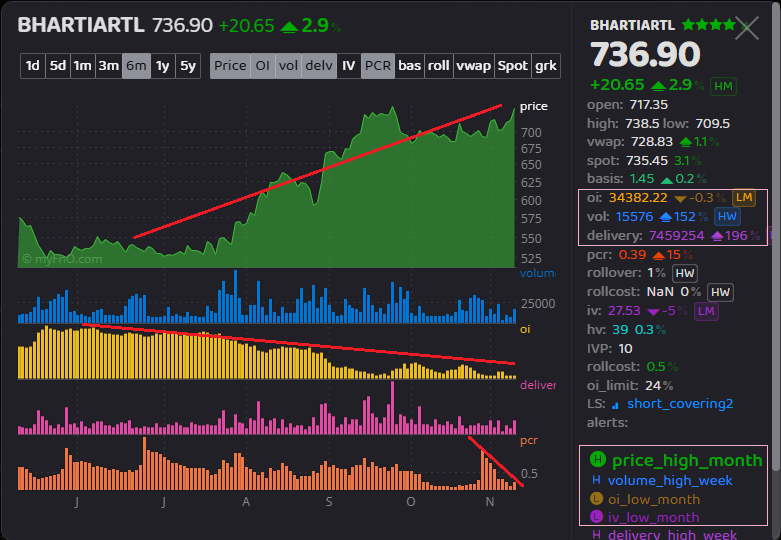The width and height of the screenshot is (781, 540).
Task: Click the spot value 735.45
Action: [647, 160]
